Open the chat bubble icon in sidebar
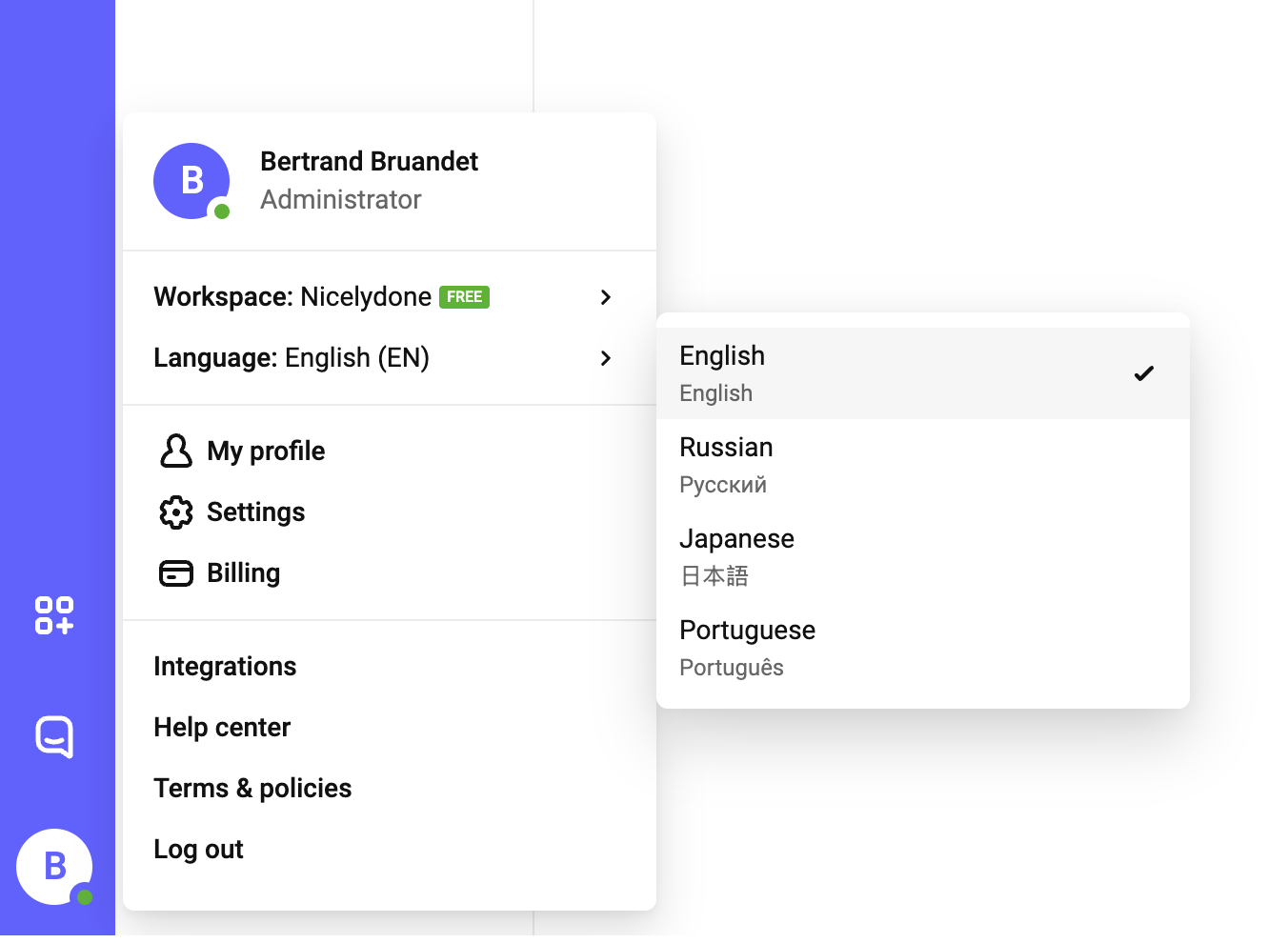1288x943 pixels. pos(54,736)
